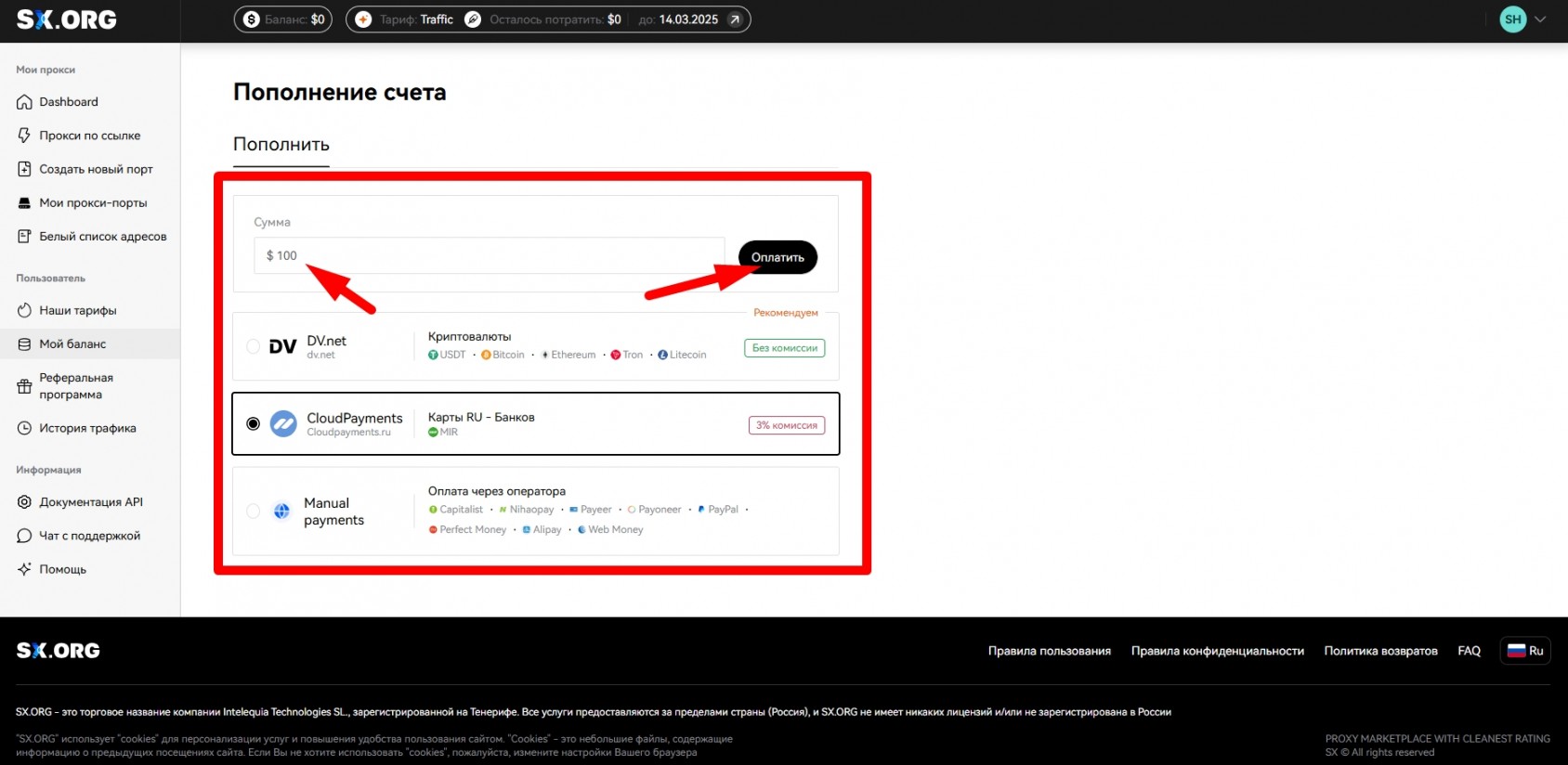
Task: Select the DV.net radio button
Action: [x=253, y=346]
